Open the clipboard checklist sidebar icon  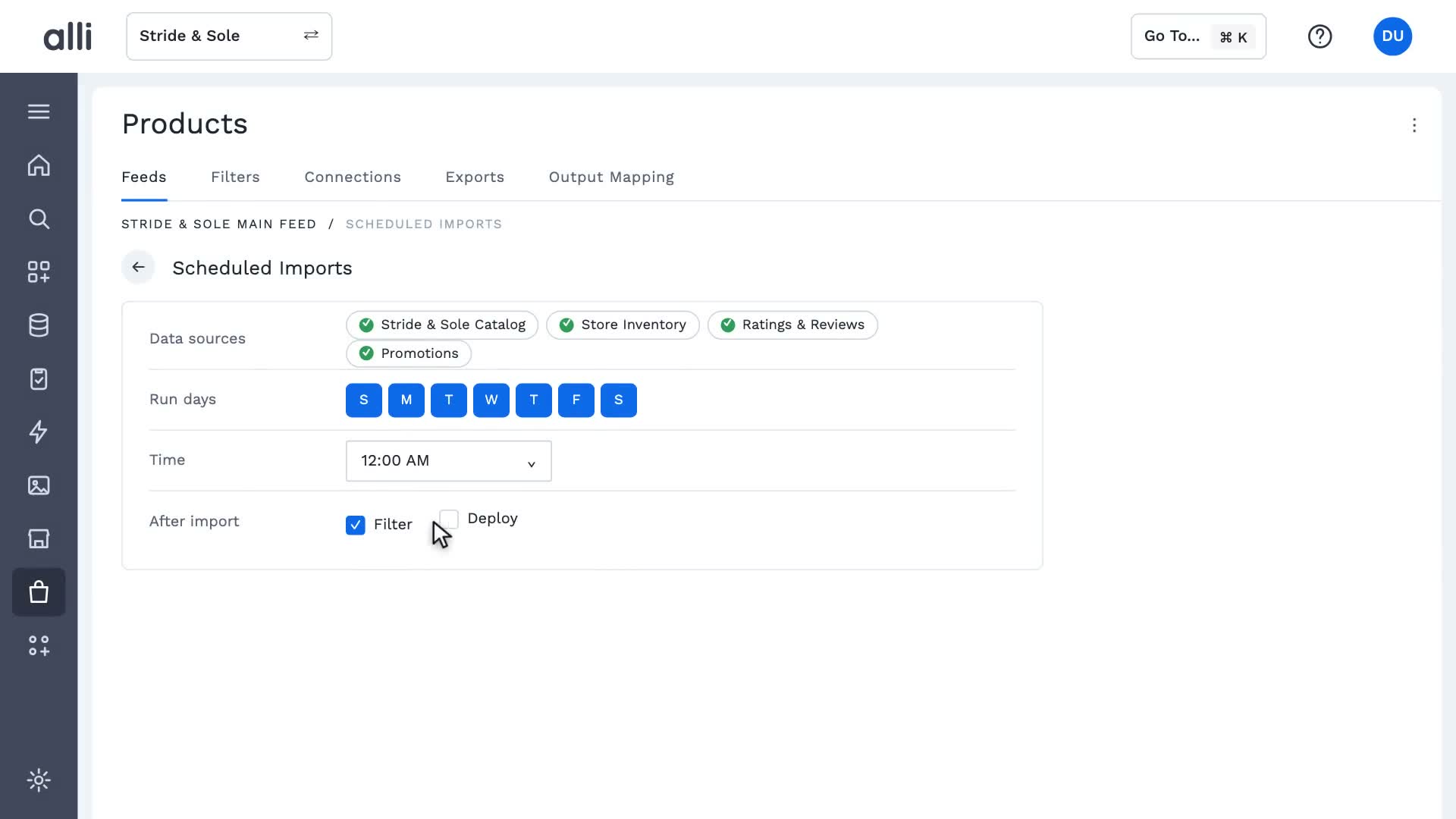point(39,378)
